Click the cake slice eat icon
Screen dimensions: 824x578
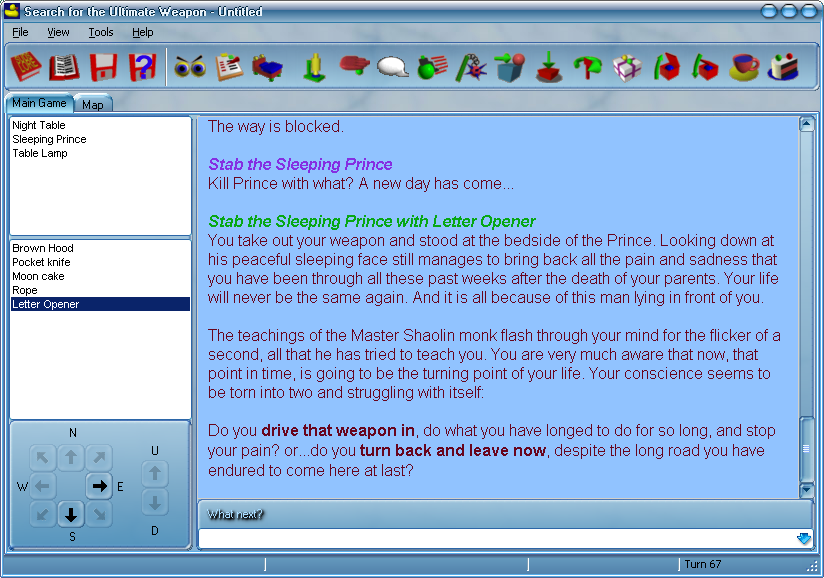(x=783, y=67)
